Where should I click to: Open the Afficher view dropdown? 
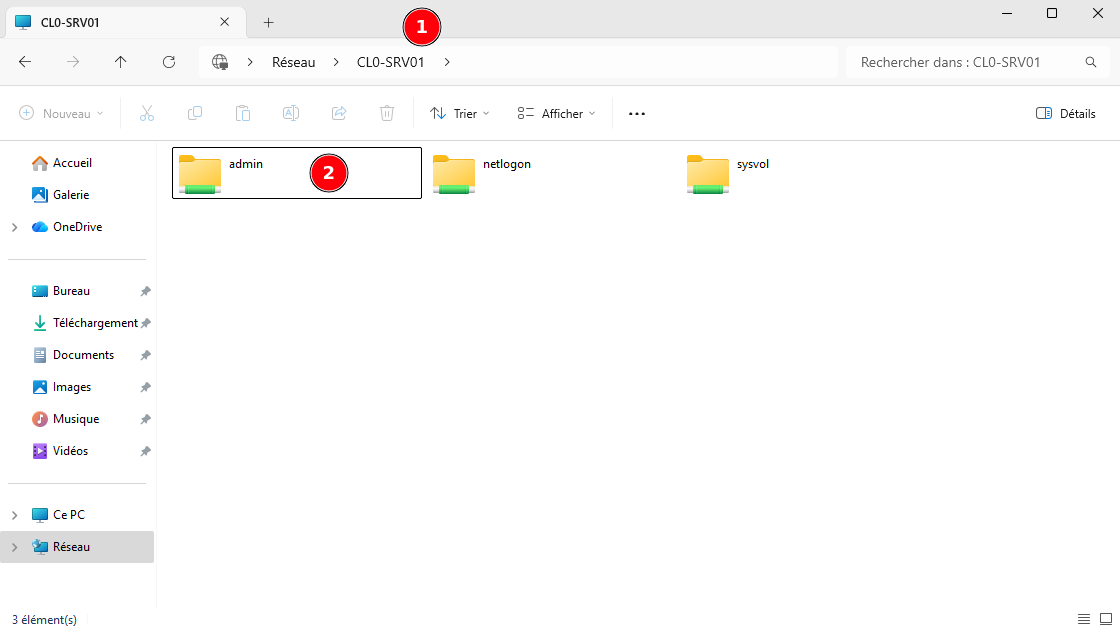(x=556, y=114)
